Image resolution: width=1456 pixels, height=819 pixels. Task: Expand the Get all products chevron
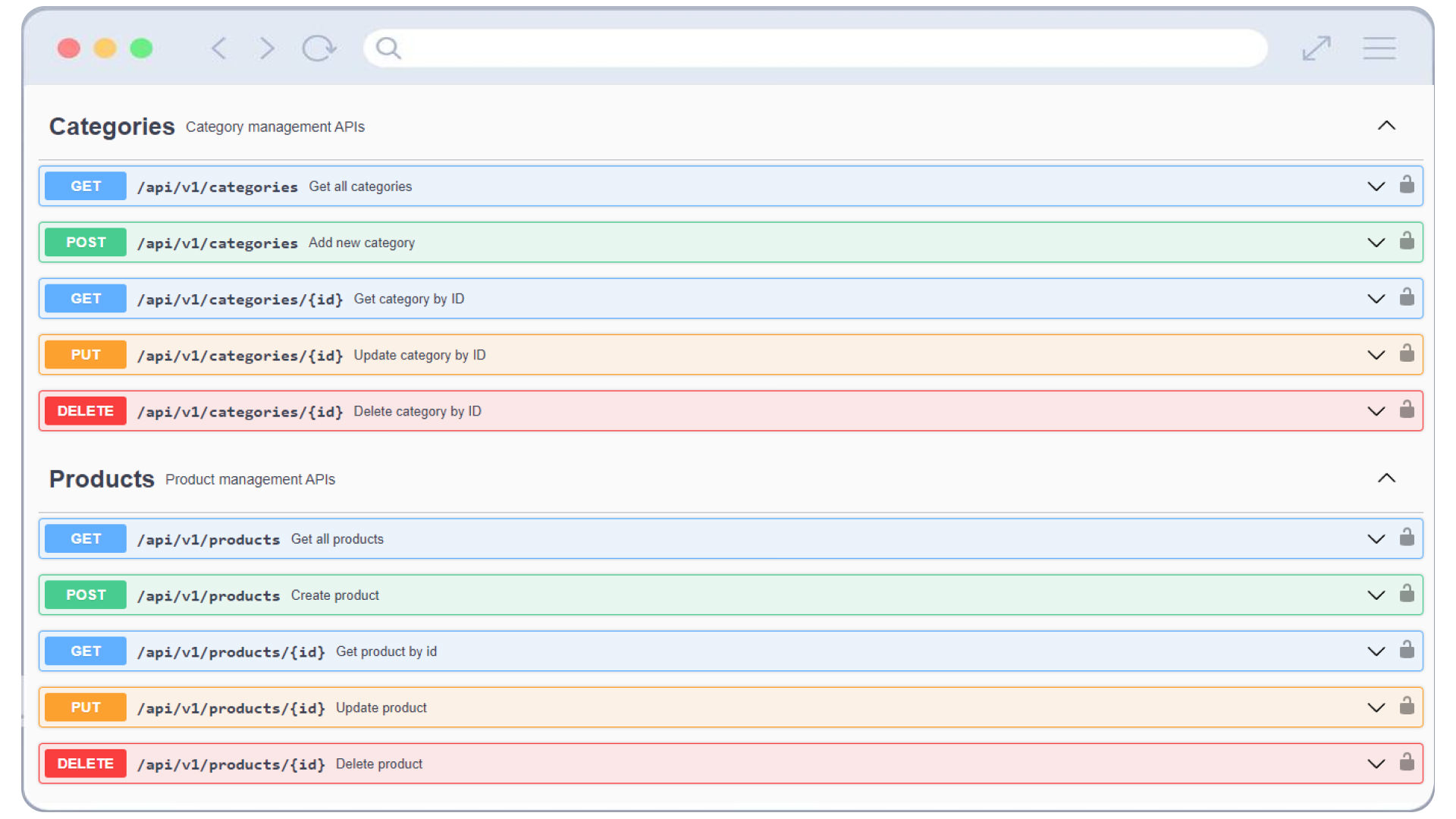[x=1376, y=539]
